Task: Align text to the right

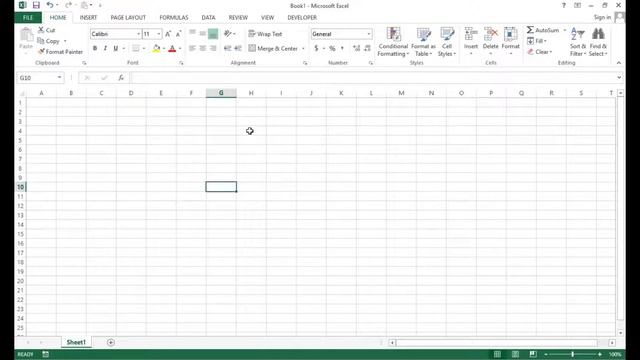Action: (x=213, y=49)
